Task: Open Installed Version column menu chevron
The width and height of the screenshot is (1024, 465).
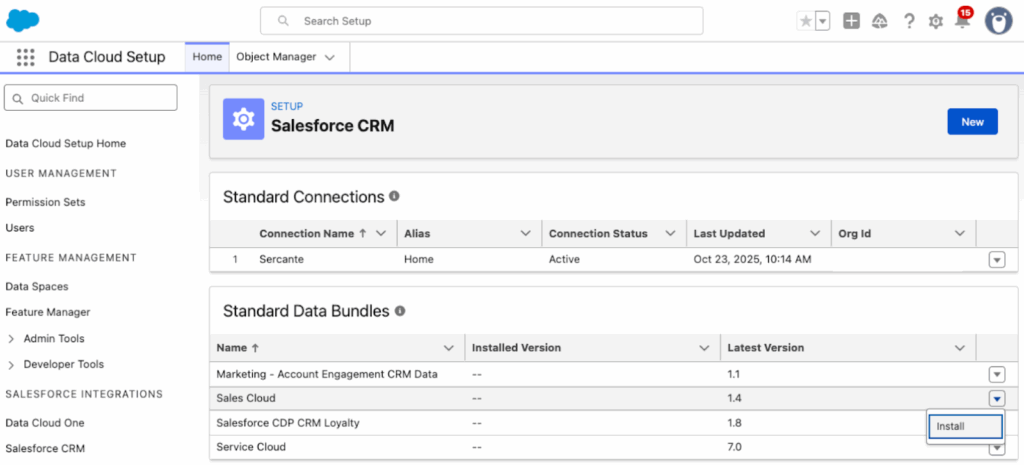Action: point(704,348)
